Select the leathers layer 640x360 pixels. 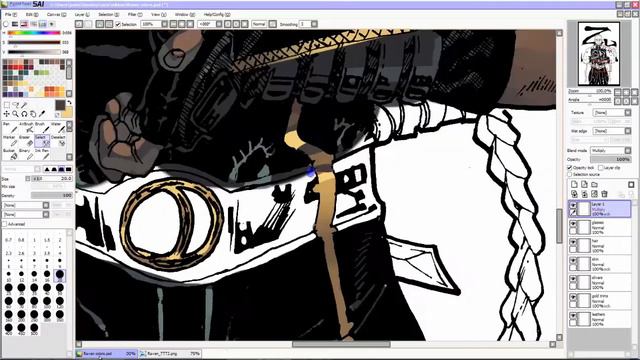coord(600,319)
